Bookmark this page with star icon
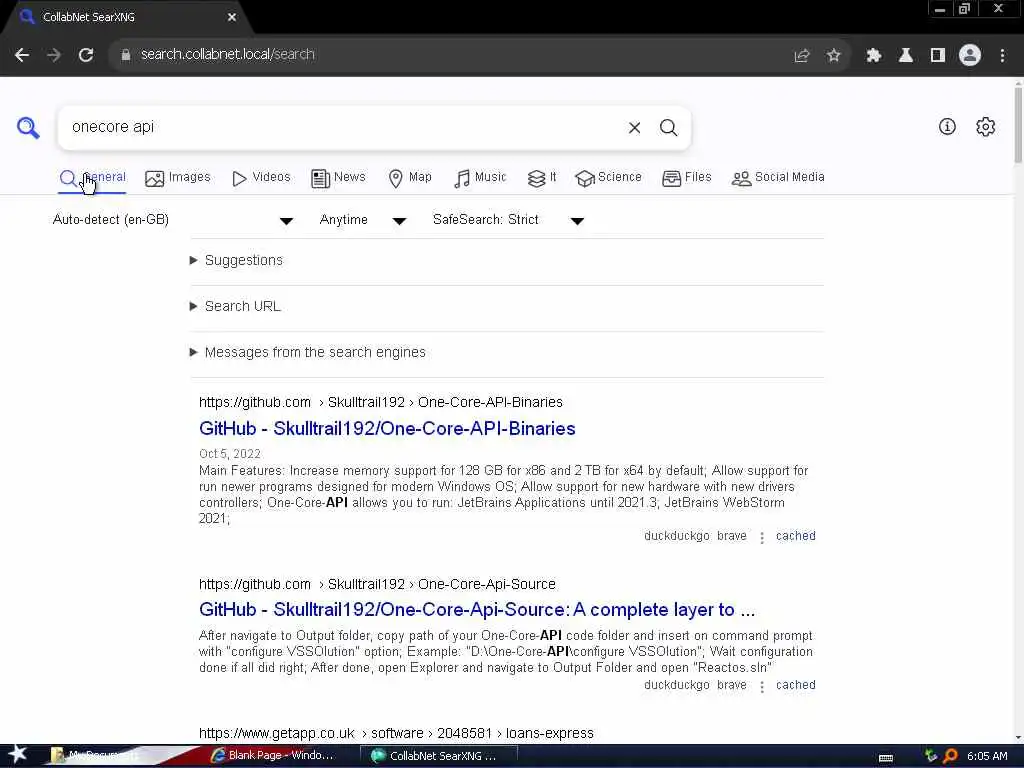 click(x=833, y=56)
